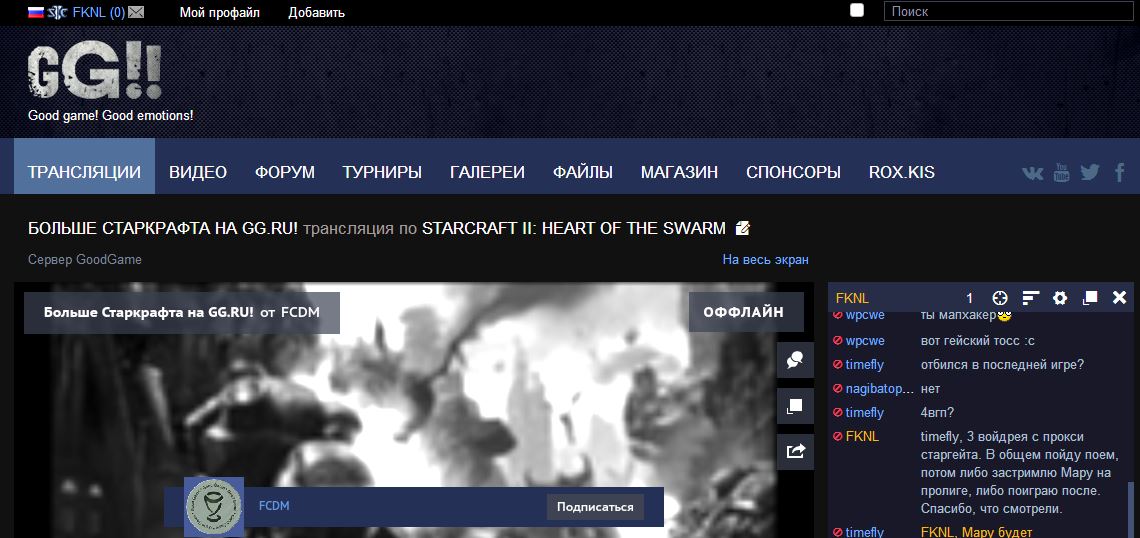Click the На весь экран fullscreen link

[766, 260]
